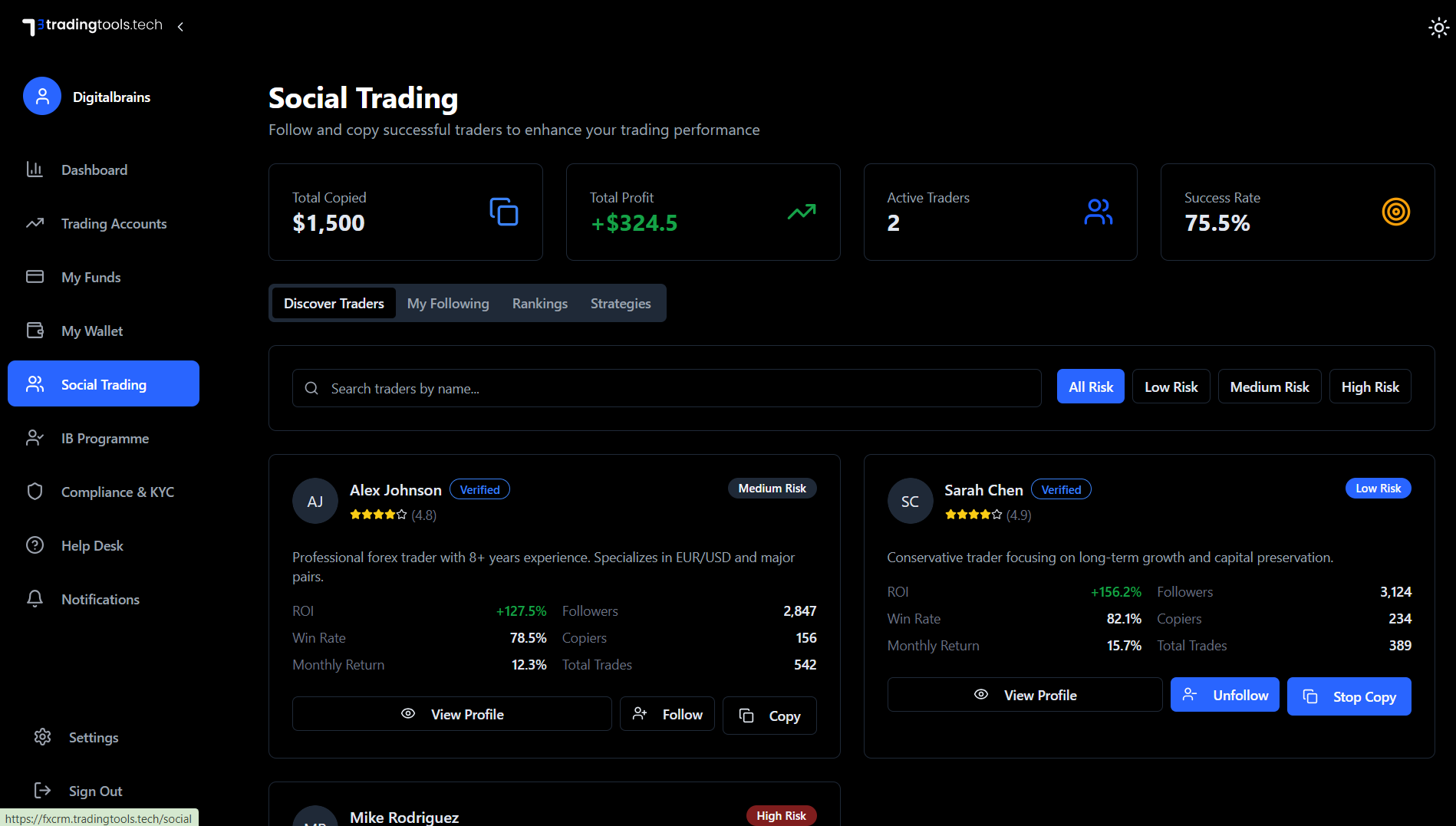Switch to the My Following tab
Viewport: 1456px width, 826px height.
[x=448, y=303]
